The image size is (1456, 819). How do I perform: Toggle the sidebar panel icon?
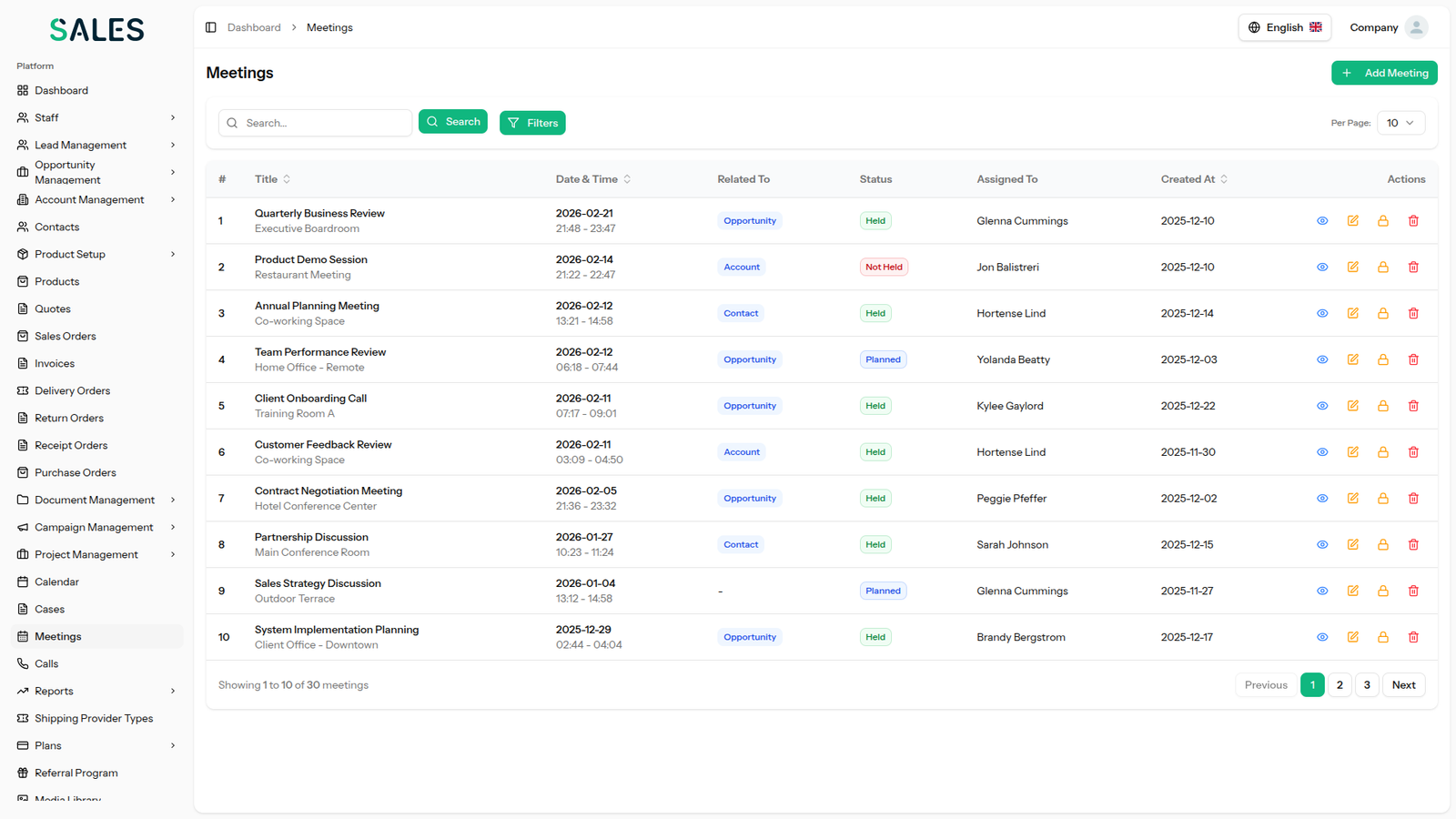[x=211, y=27]
